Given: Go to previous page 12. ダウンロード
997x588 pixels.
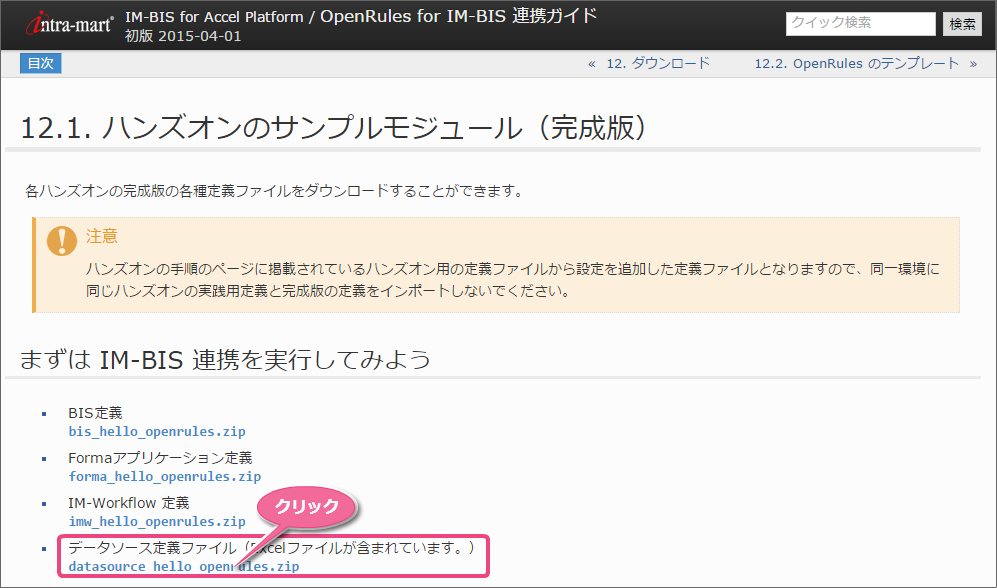Looking at the screenshot, I should click(x=657, y=64).
